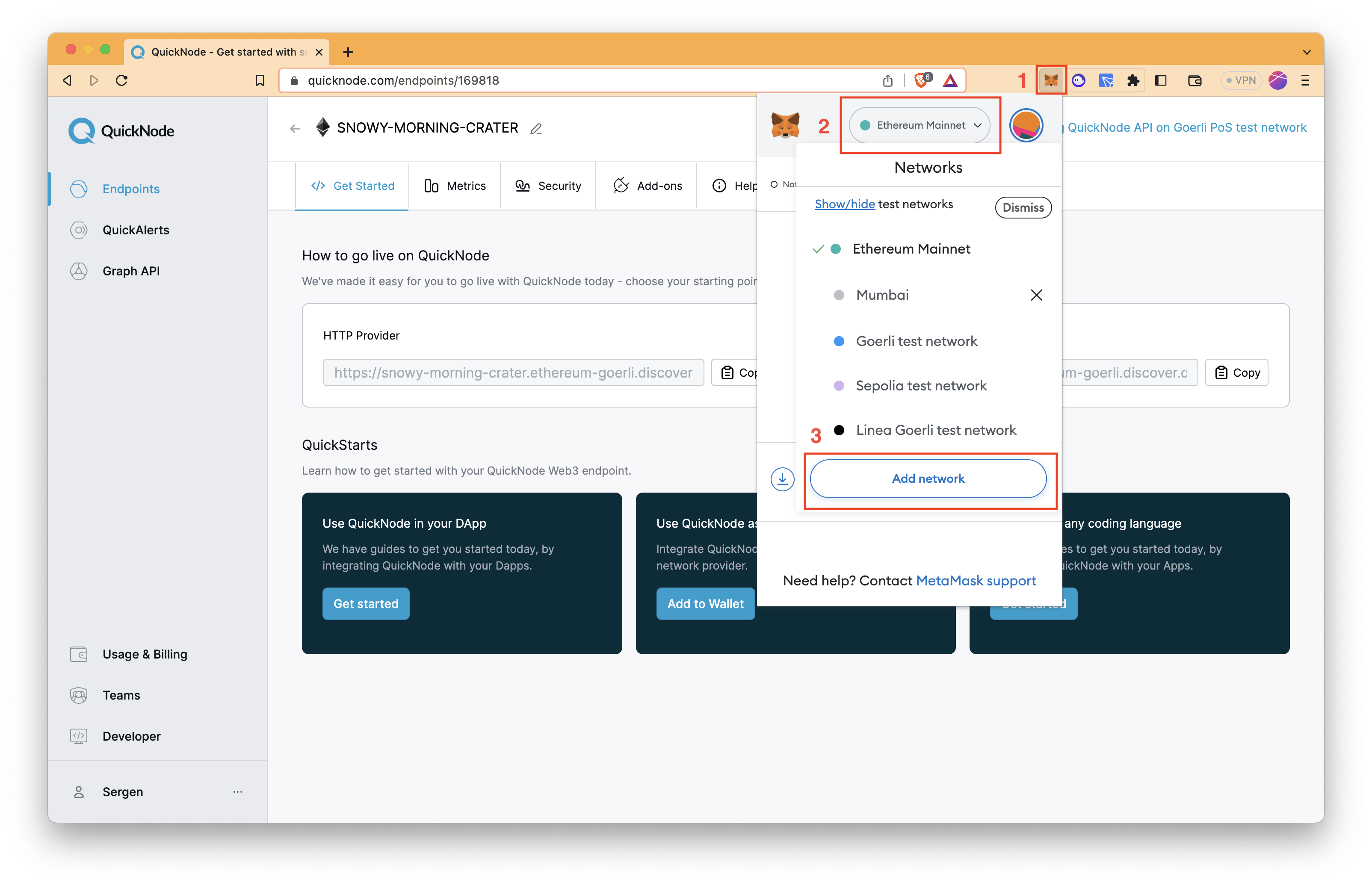Click the Copy button for HTTP Provider
The width and height of the screenshot is (1372, 886).
point(739,372)
